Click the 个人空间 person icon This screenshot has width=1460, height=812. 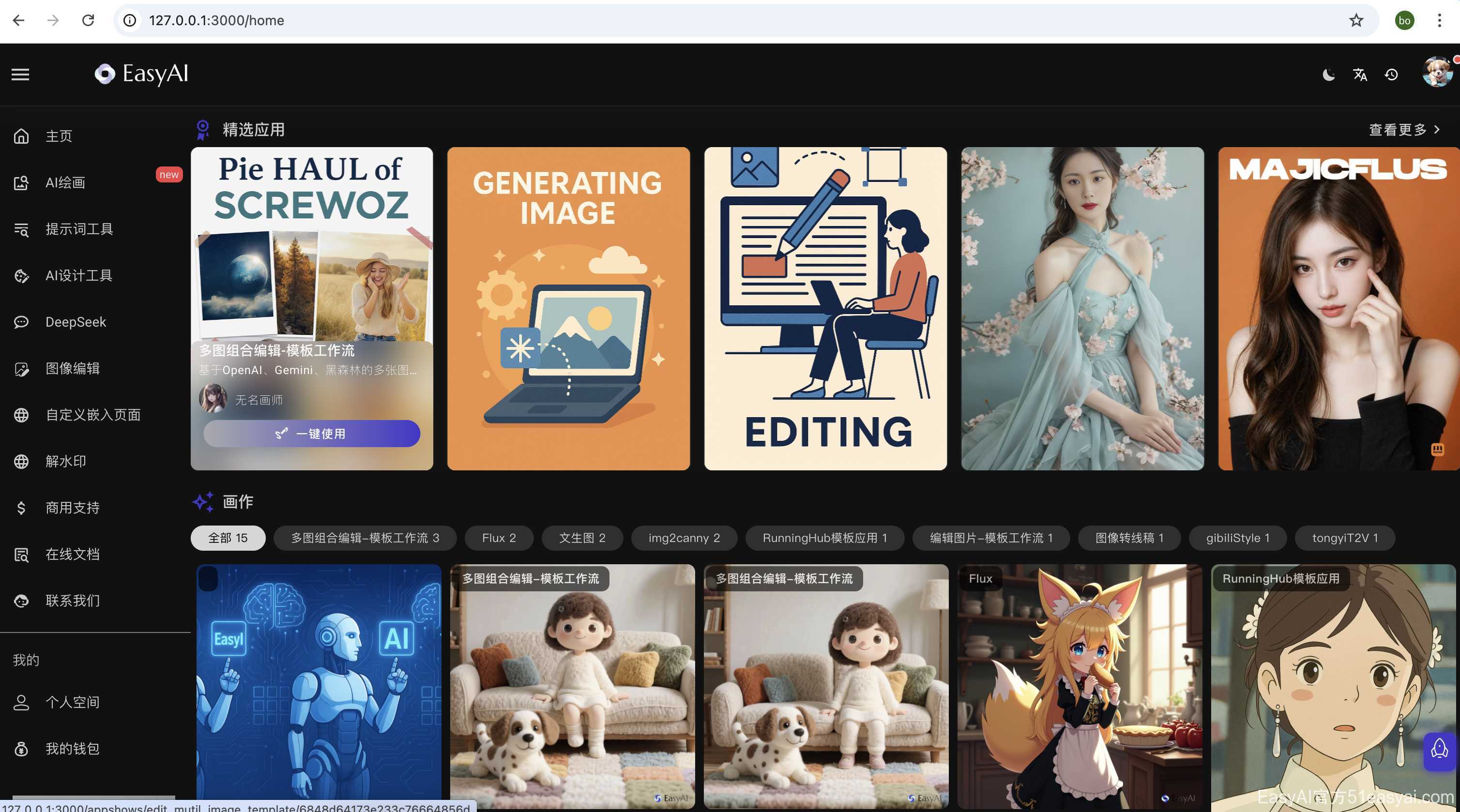click(21, 703)
